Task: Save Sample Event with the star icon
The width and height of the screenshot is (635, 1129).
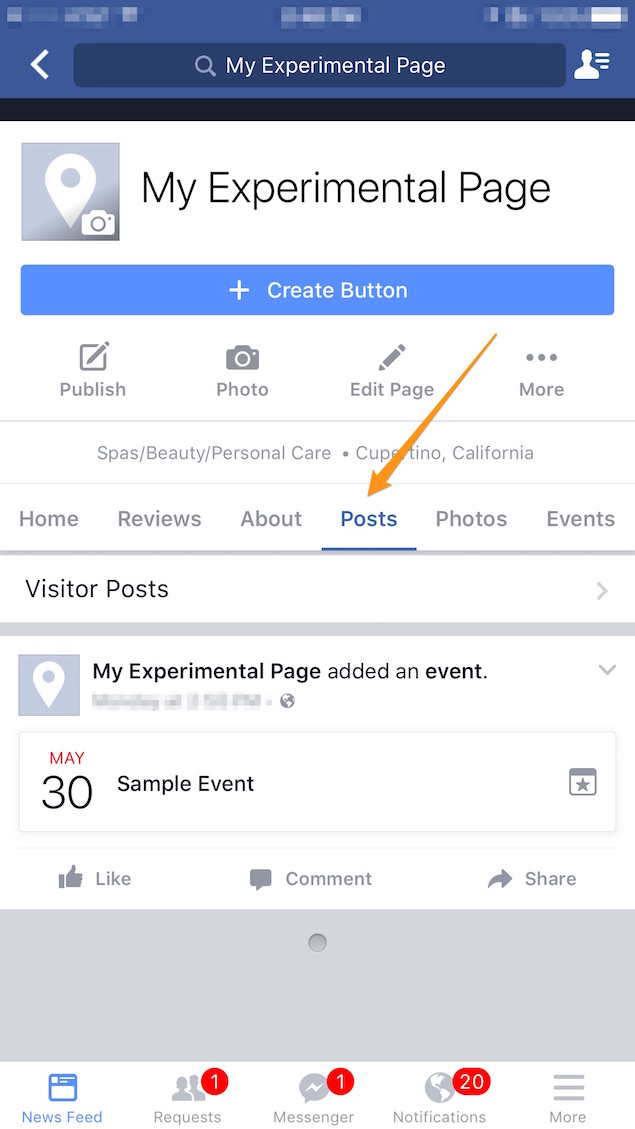Action: point(582,782)
